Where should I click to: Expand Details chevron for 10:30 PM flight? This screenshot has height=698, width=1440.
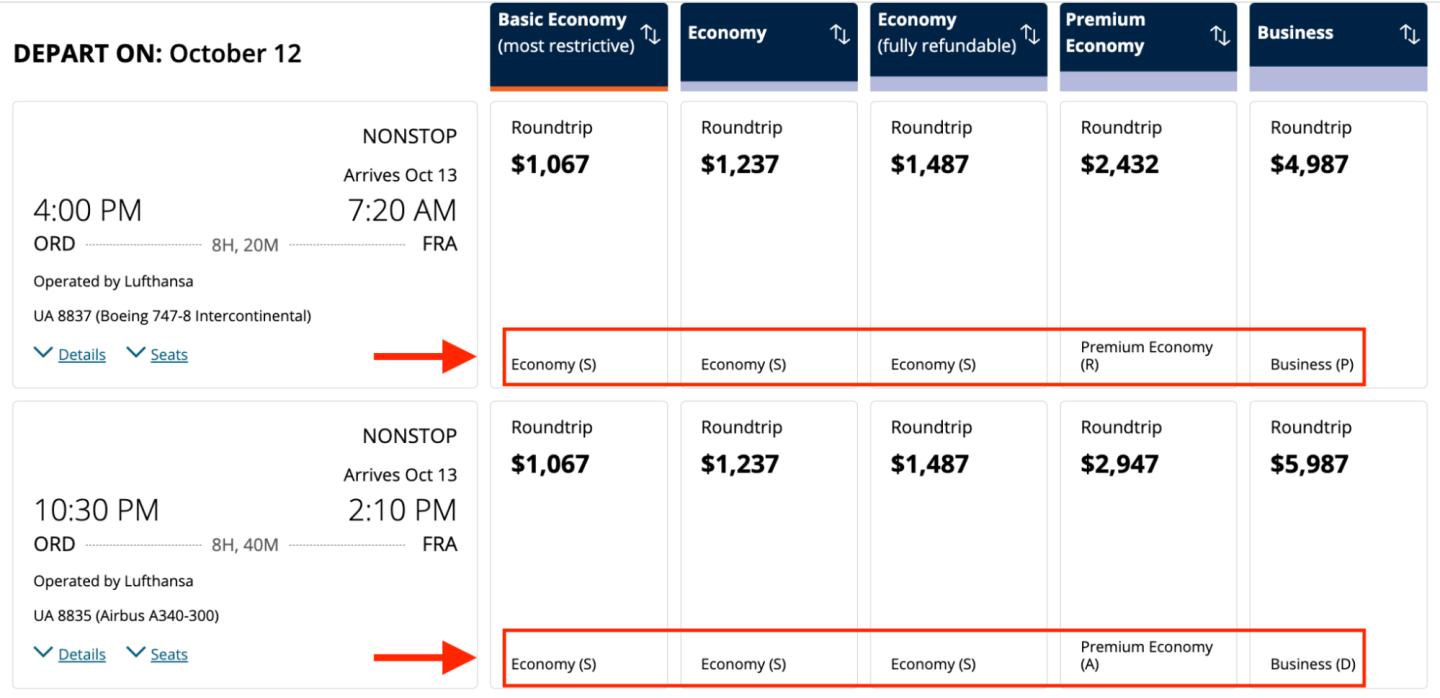[43, 653]
